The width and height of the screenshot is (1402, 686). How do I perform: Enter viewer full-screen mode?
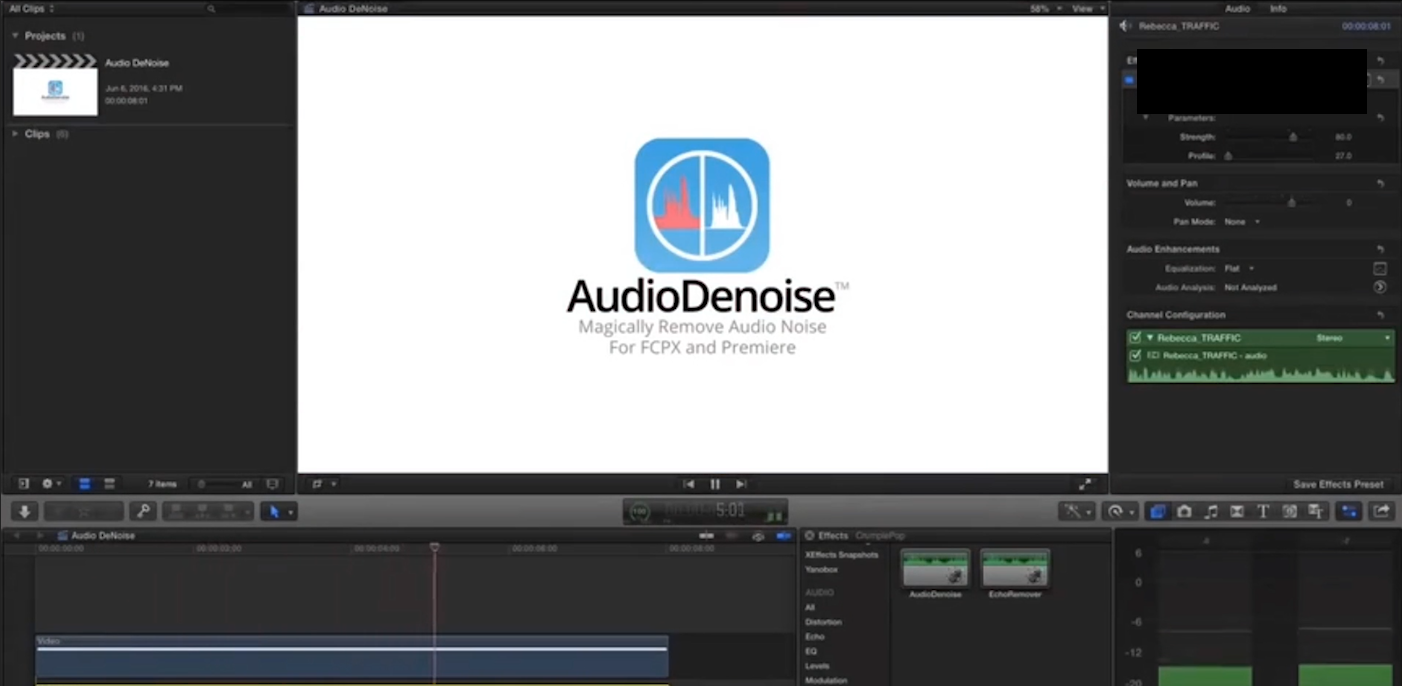pos(1085,484)
